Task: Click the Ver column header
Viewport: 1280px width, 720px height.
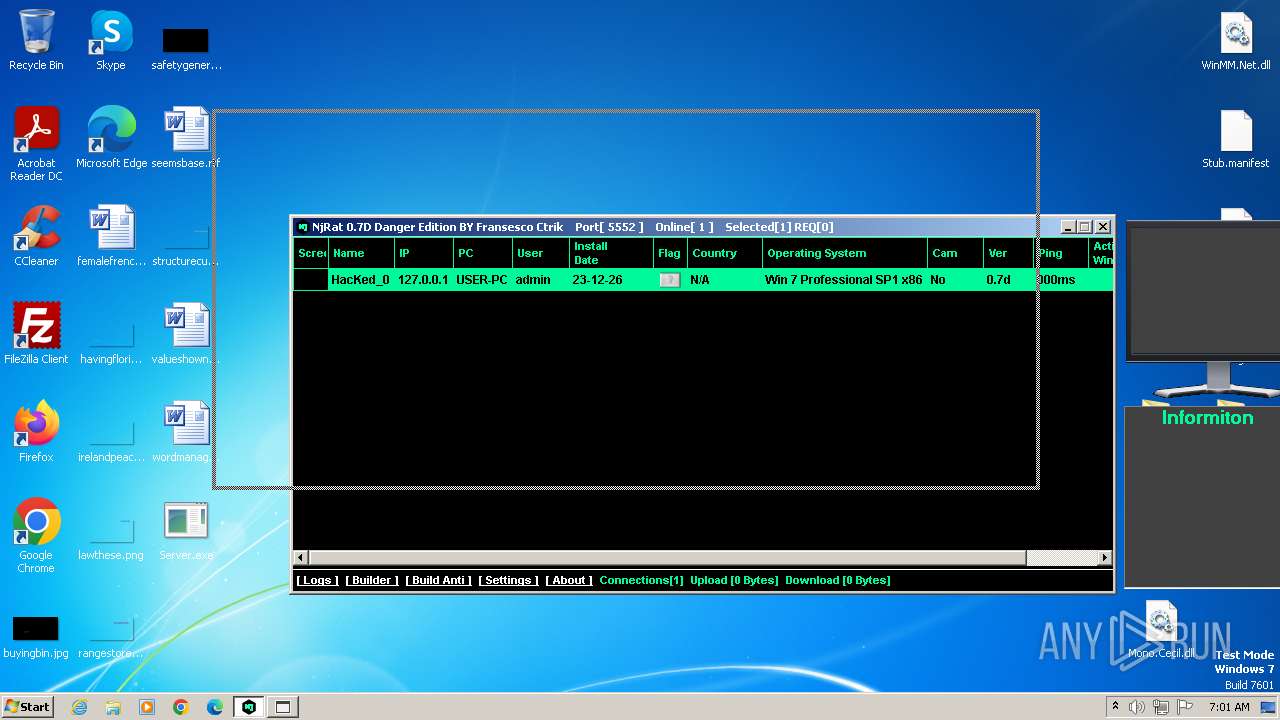Action: (x=1008, y=253)
